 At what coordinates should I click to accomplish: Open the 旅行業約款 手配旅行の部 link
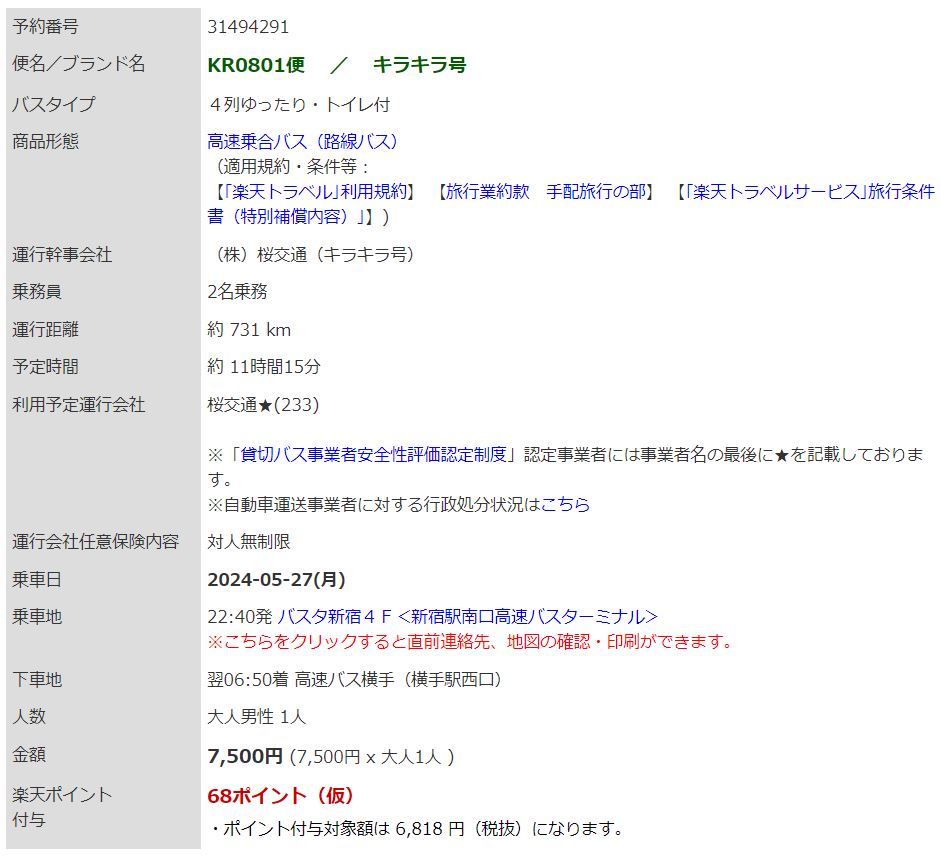[546, 191]
